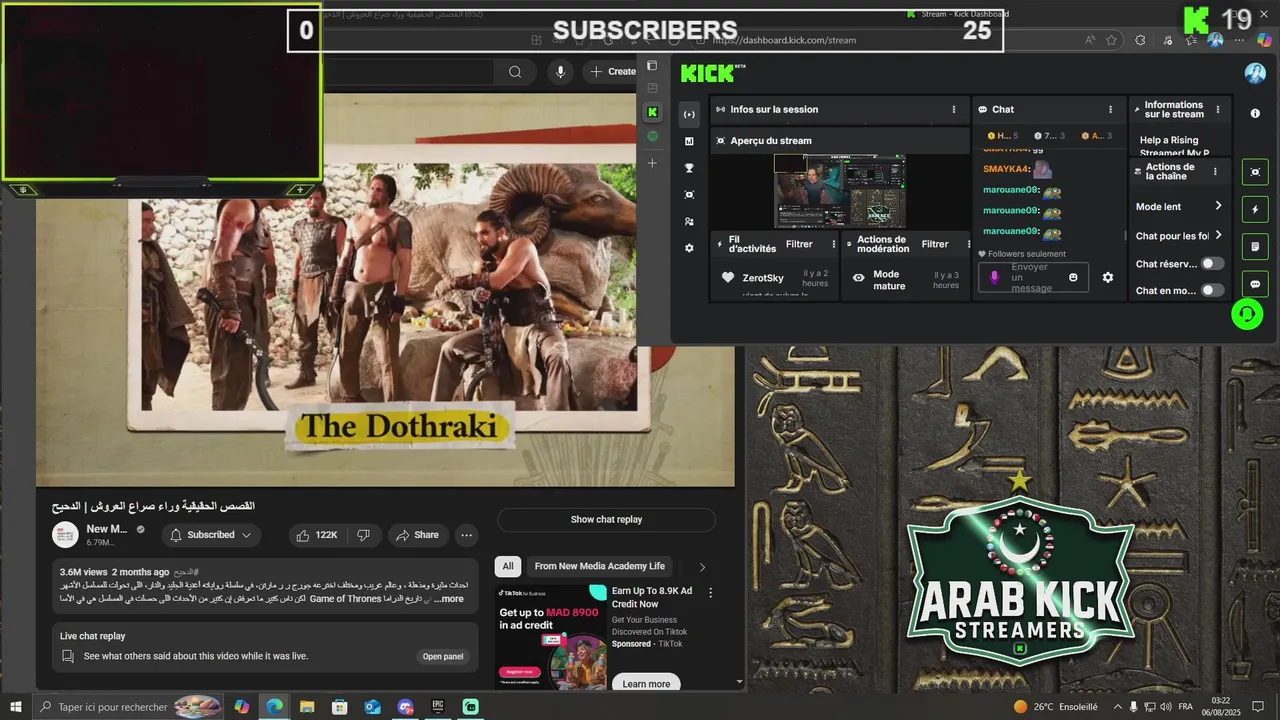Open Infos sur la session panel menu
The width and height of the screenshot is (1280, 720).
click(x=954, y=109)
